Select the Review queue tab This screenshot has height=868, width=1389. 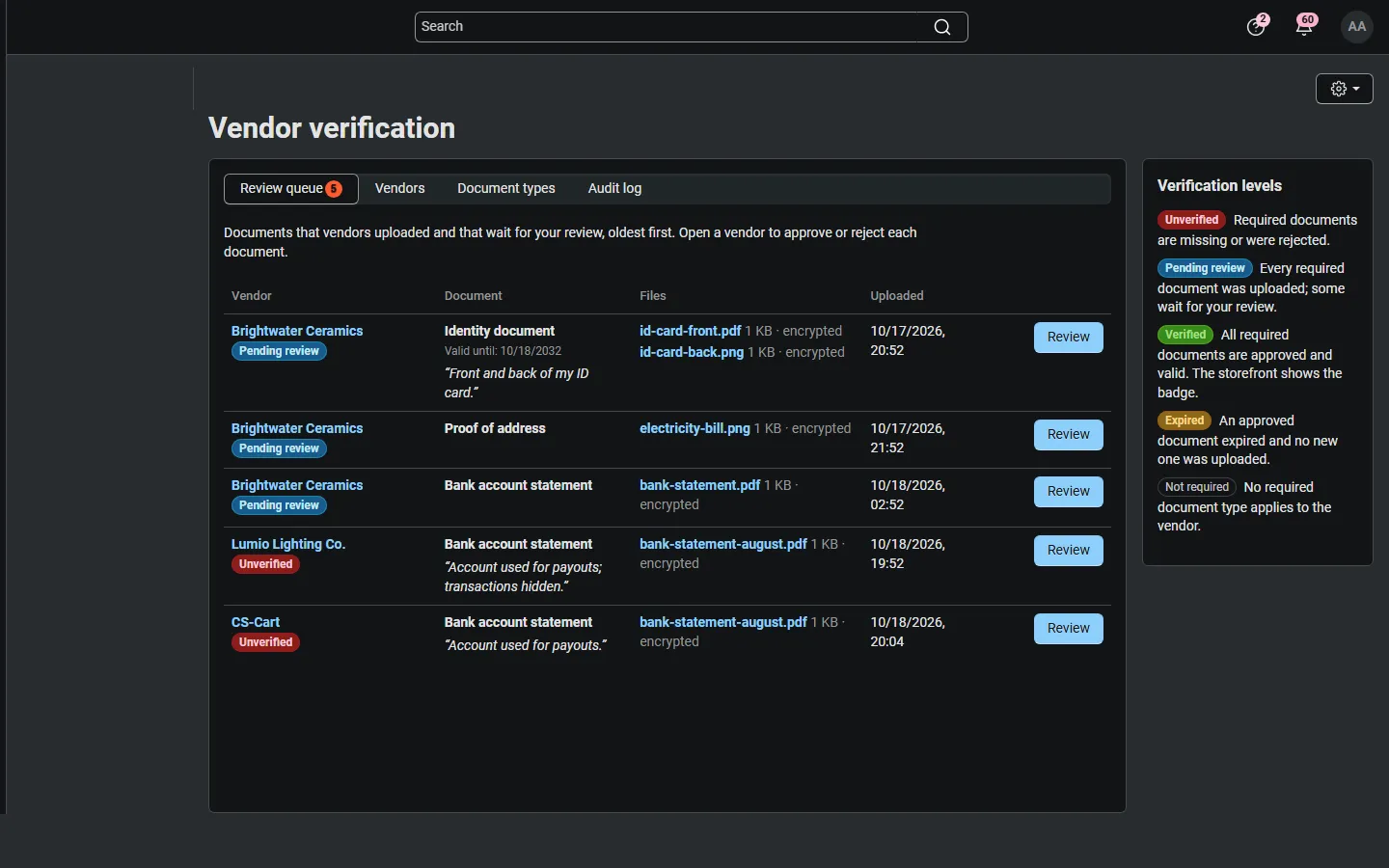coord(291,189)
